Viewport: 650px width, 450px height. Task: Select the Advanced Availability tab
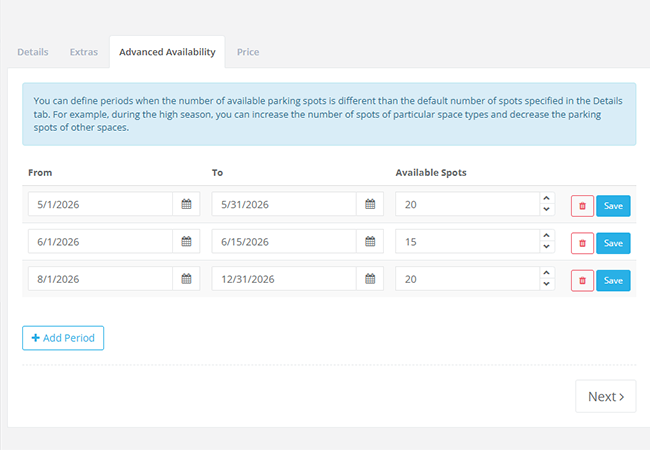point(167,52)
